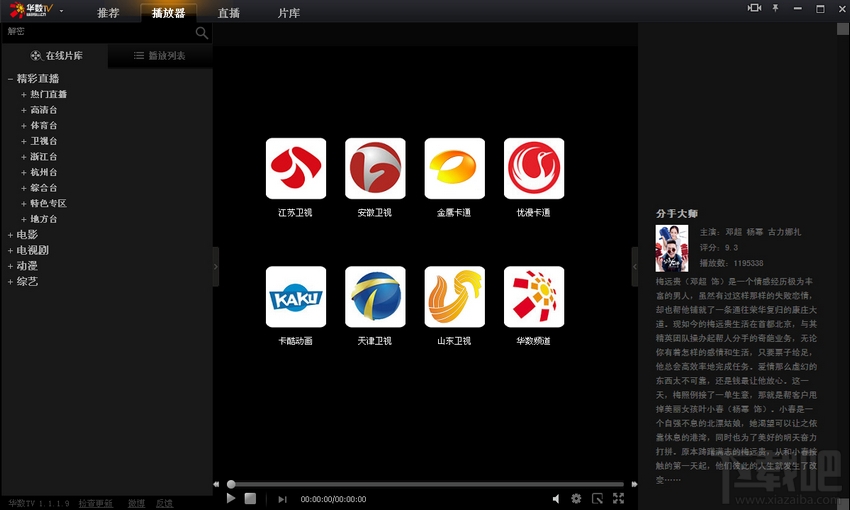Select the 播放列表 tab
850x510 pixels.
click(x=160, y=56)
